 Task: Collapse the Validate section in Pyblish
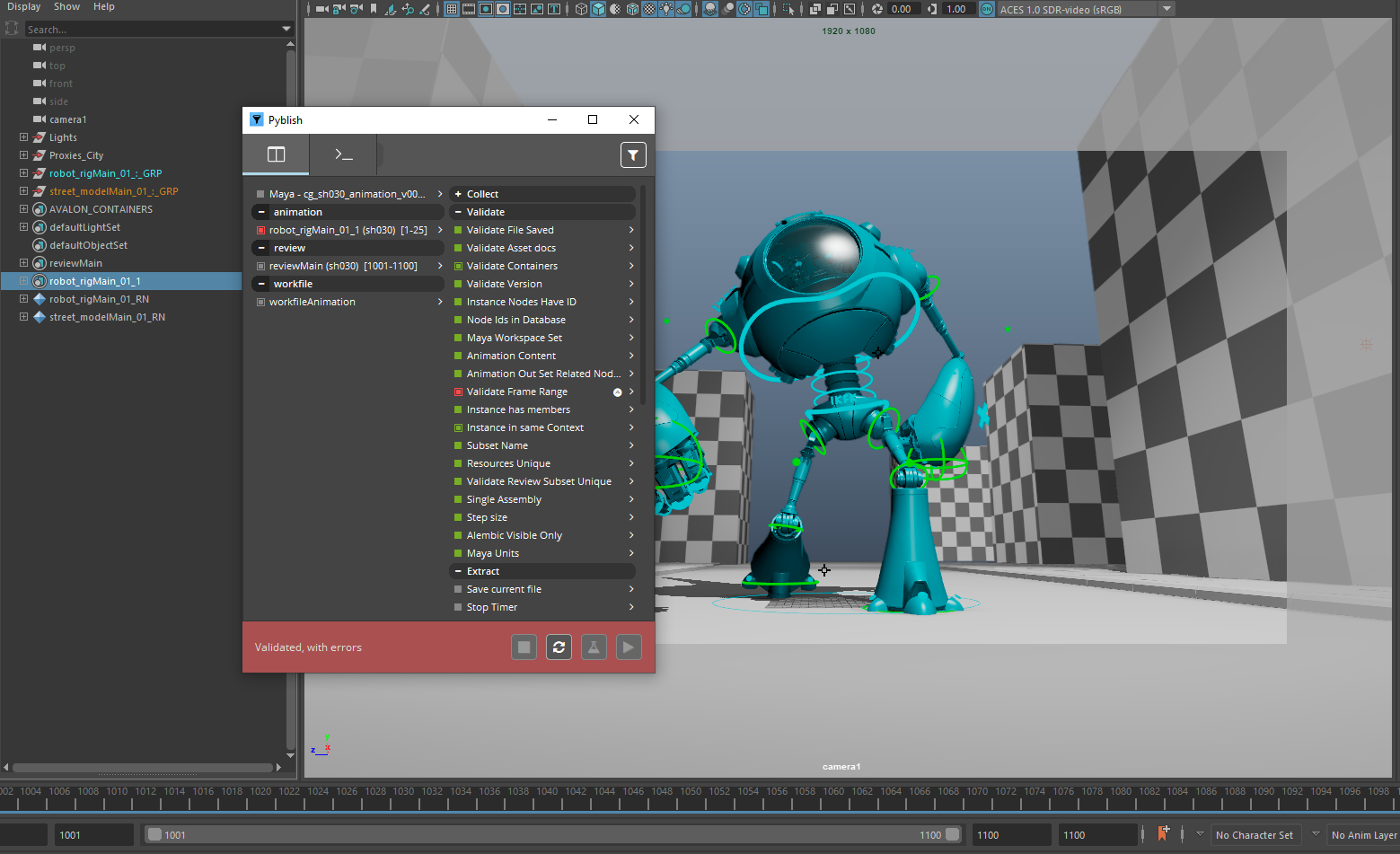tap(459, 211)
